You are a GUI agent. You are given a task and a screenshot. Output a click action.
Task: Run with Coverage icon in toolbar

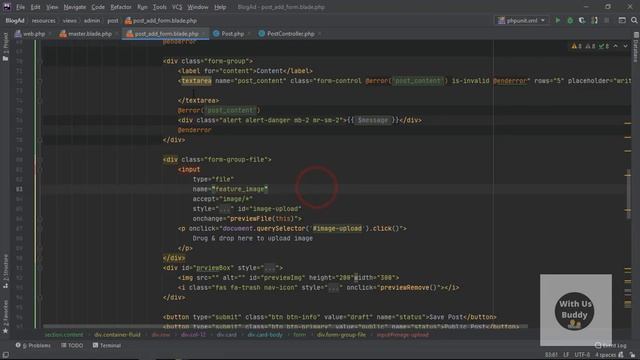[x=582, y=20]
